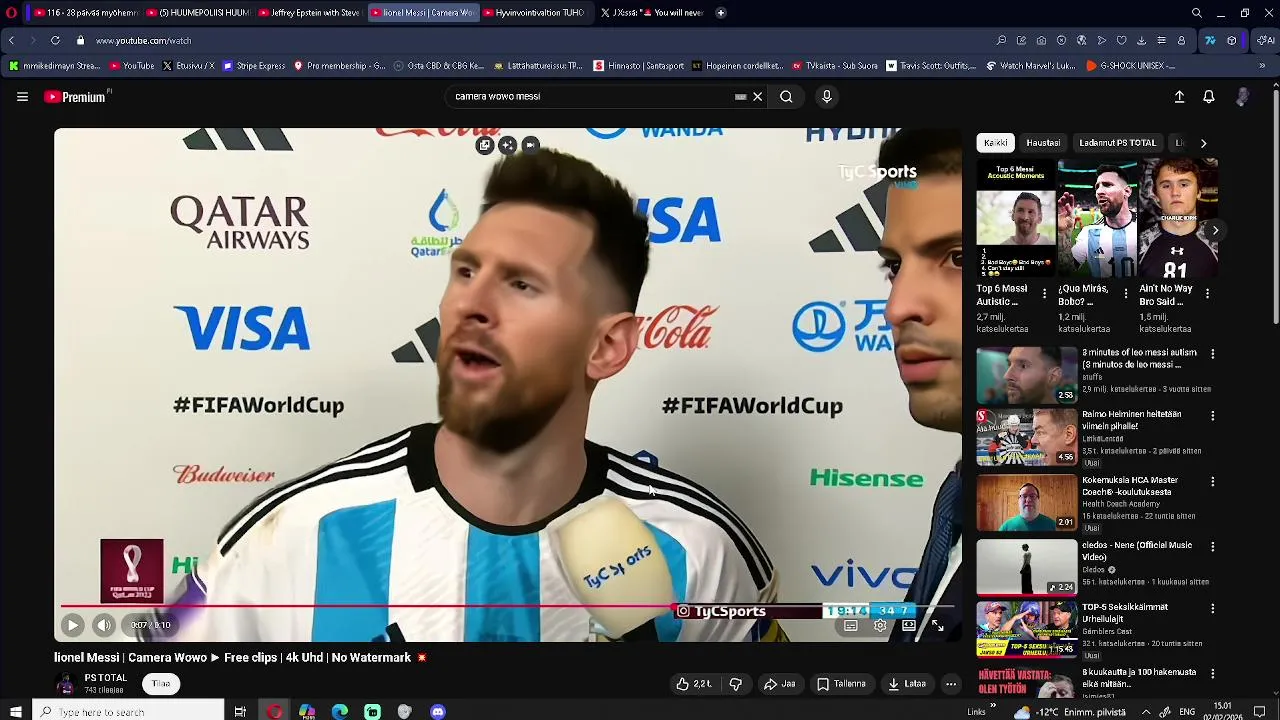1280x720 pixels.
Task: Open the YouTube account avatar menu
Action: point(1242,97)
